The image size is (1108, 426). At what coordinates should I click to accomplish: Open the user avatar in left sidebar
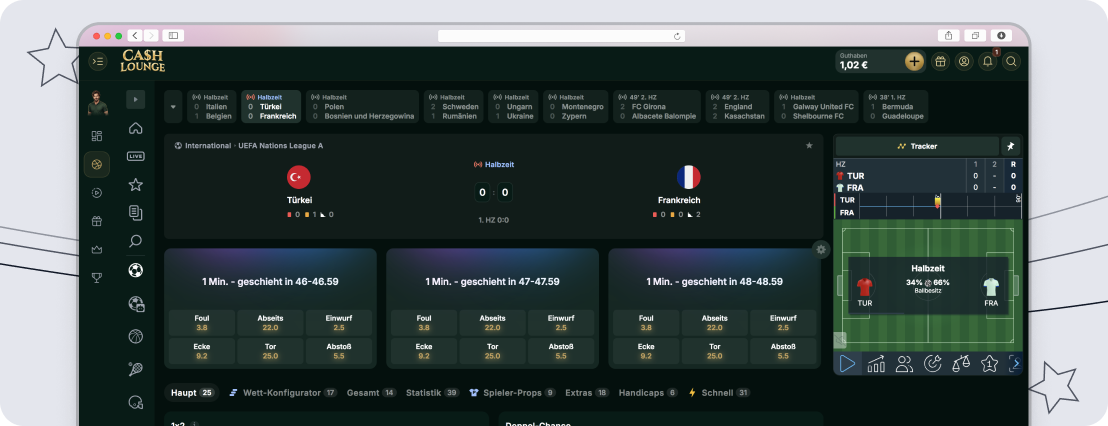point(98,104)
